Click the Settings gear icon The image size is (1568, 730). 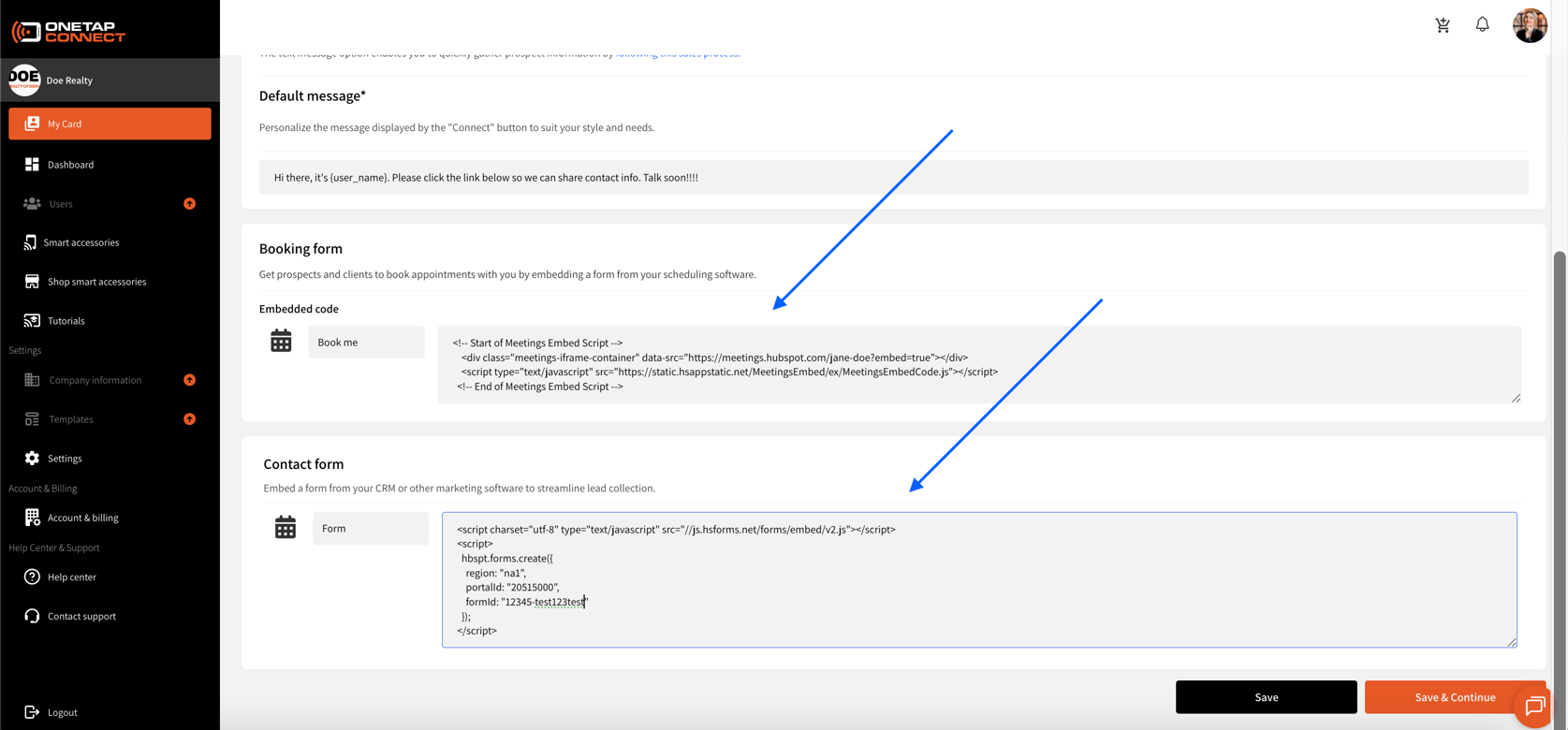pos(32,459)
